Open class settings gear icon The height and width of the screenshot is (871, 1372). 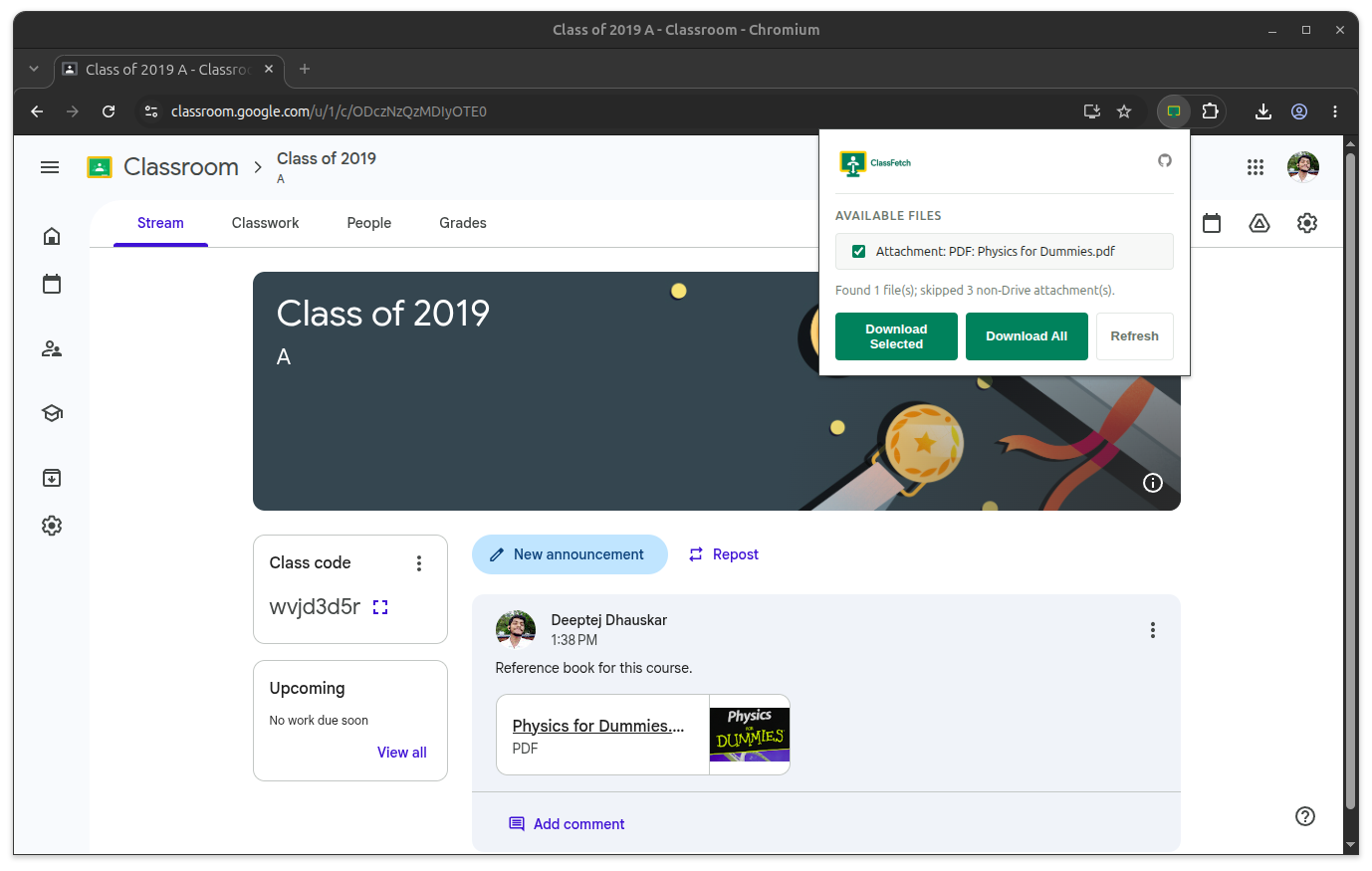[x=1307, y=223]
